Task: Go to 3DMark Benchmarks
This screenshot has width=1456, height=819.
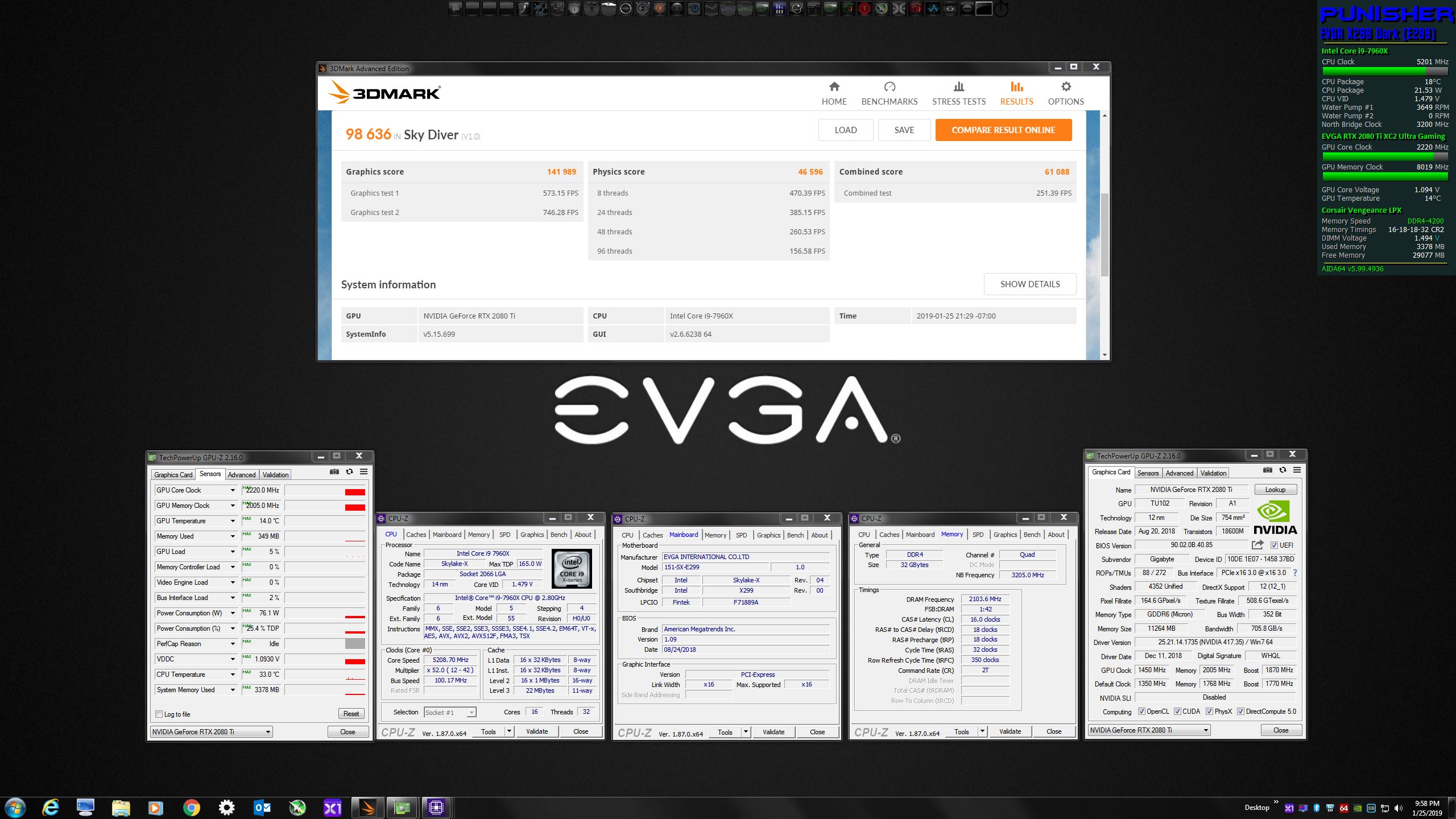Action: tap(889, 94)
